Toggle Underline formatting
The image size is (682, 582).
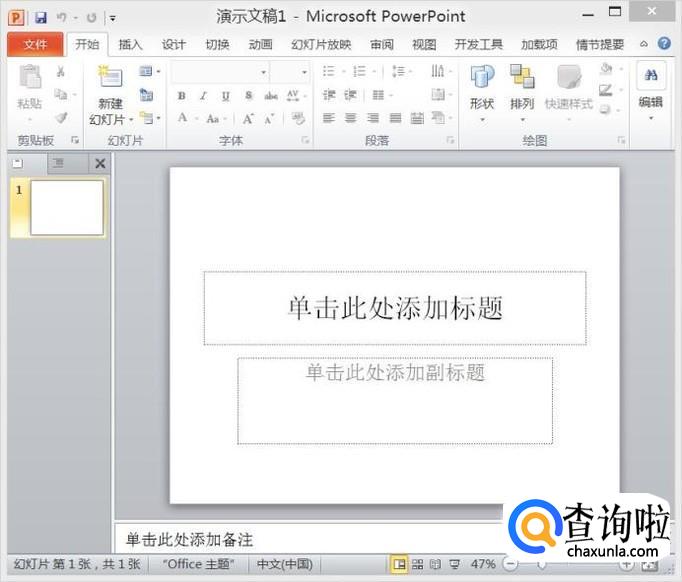[x=225, y=96]
